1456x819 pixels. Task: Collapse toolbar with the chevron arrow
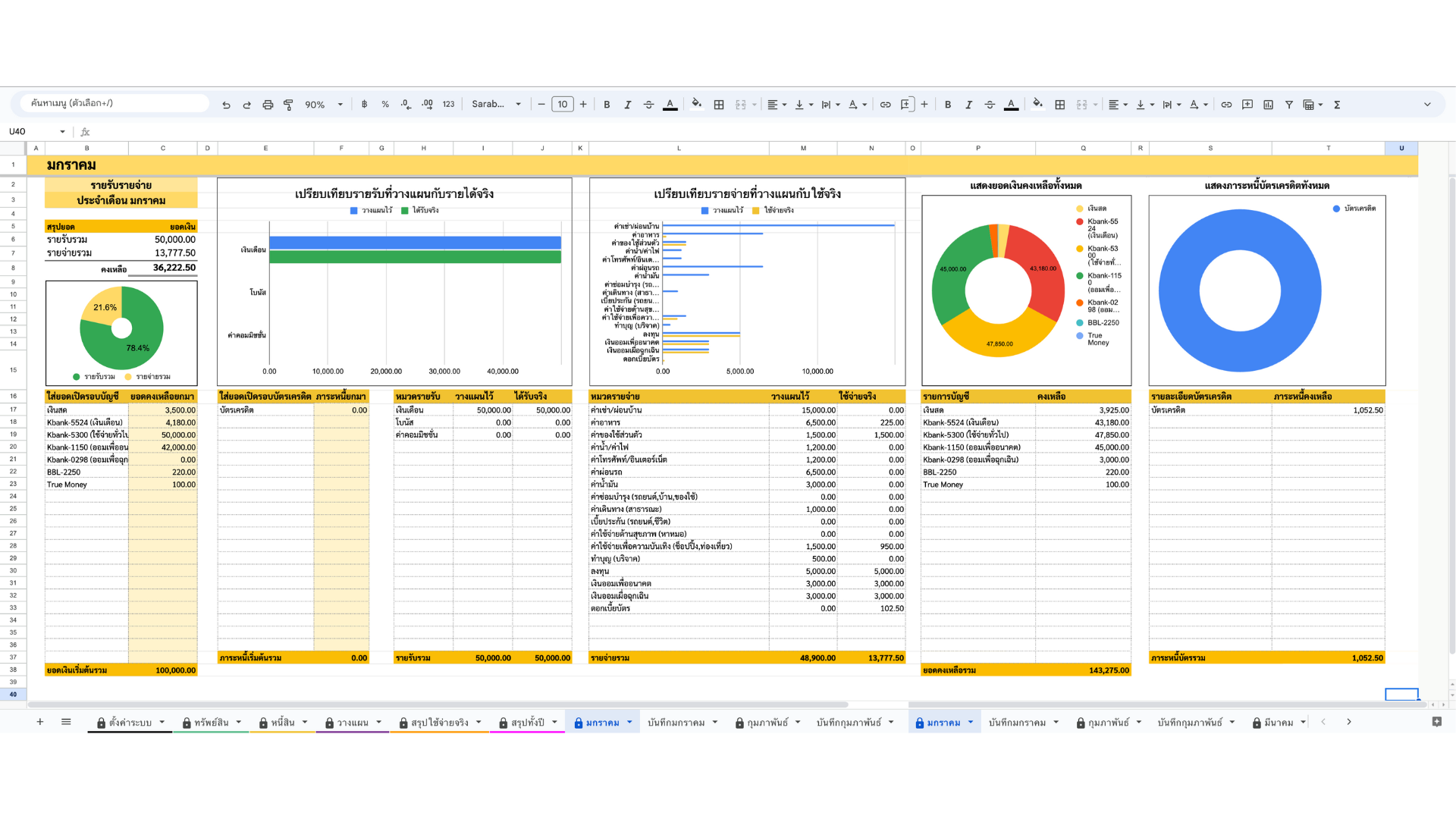point(1427,105)
